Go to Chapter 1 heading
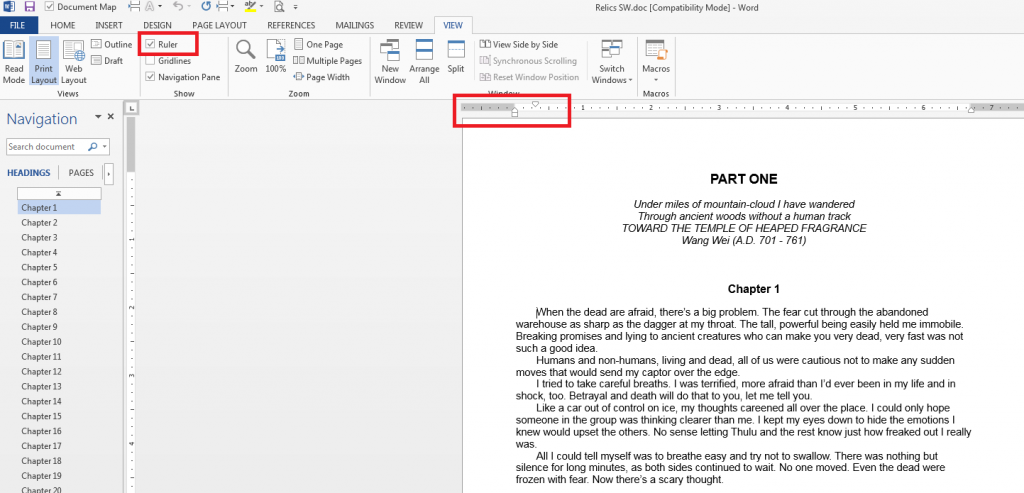Viewport: 1024px width, 493px height. (x=59, y=208)
